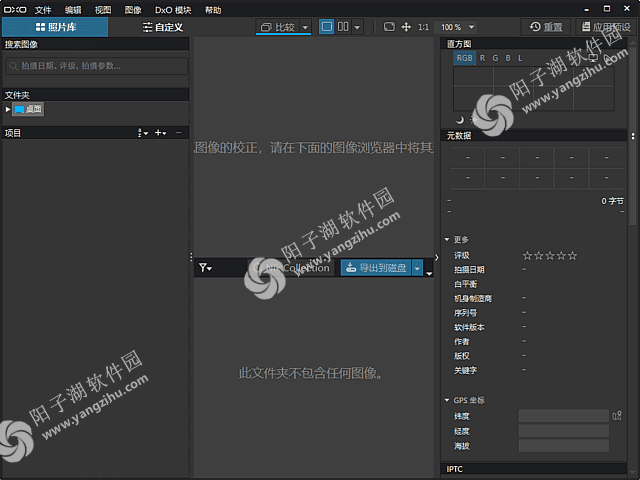640x480 pixels.
Task: Click the 海拔 altitude input field
Action: (x=564, y=446)
